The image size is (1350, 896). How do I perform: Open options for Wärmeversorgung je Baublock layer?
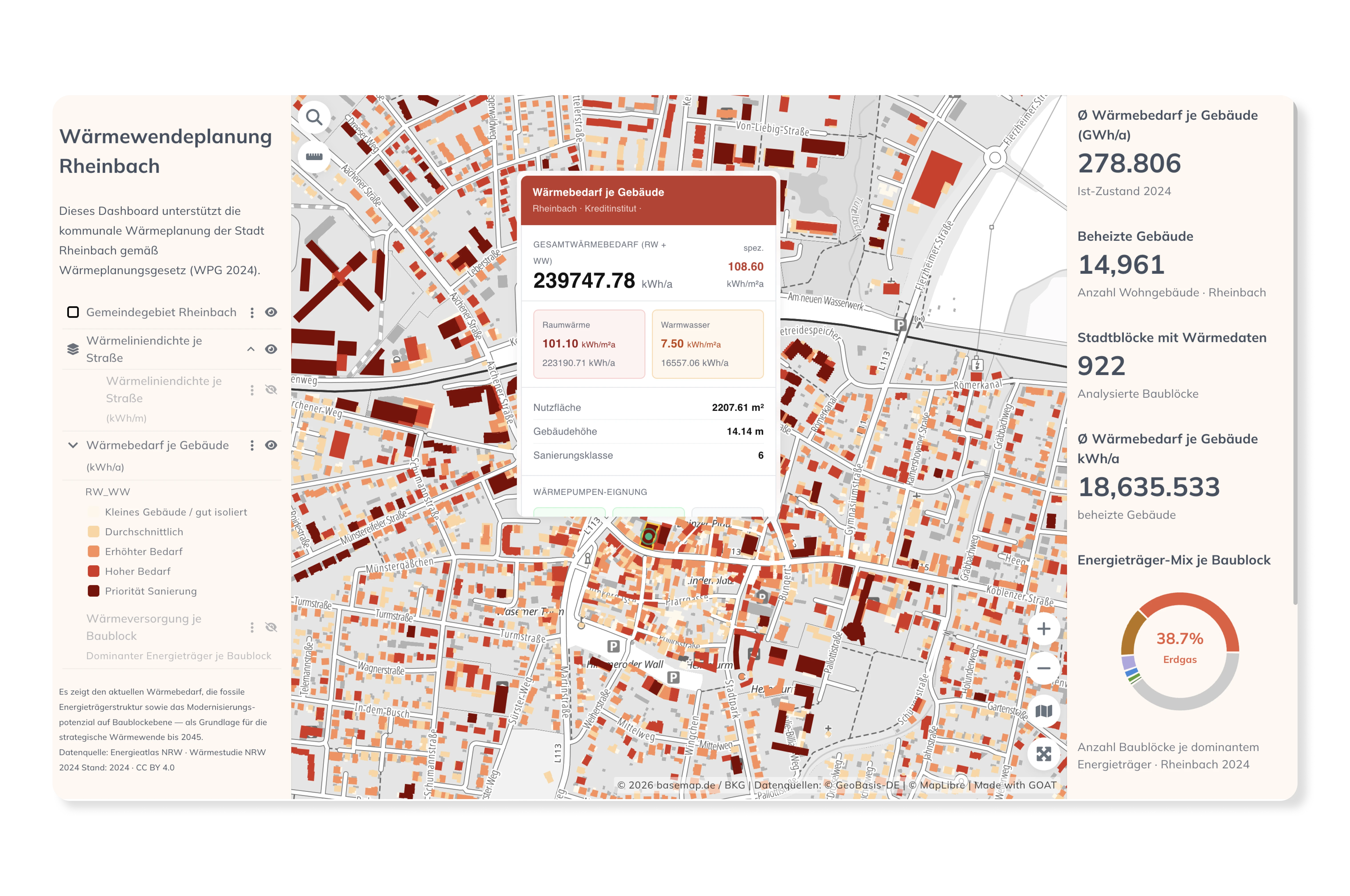tap(252, 627)
